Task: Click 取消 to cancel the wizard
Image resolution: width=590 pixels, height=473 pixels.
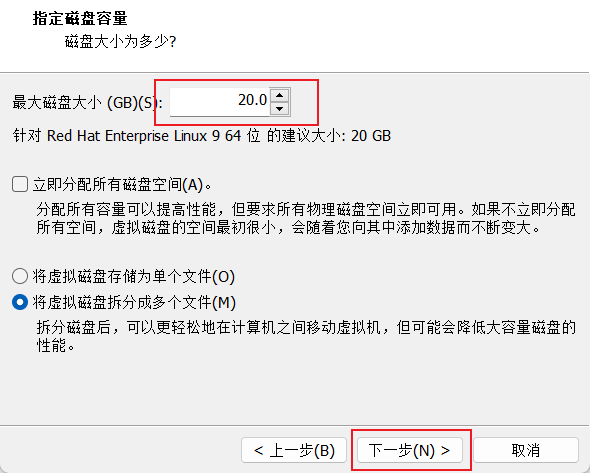Action: pos(526,450)
